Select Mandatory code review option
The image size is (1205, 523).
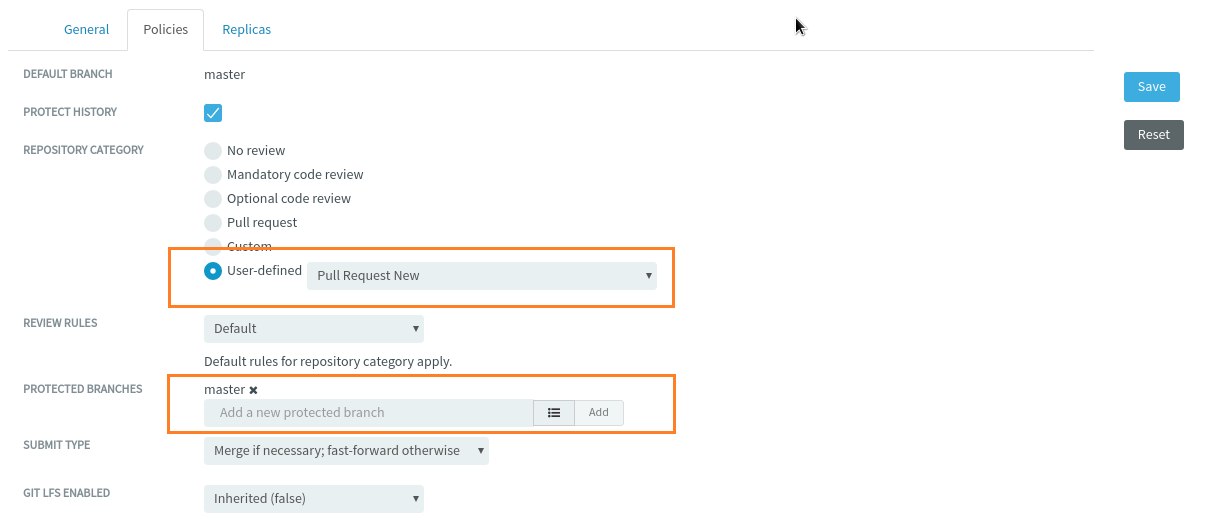click(x=213, y=175)
